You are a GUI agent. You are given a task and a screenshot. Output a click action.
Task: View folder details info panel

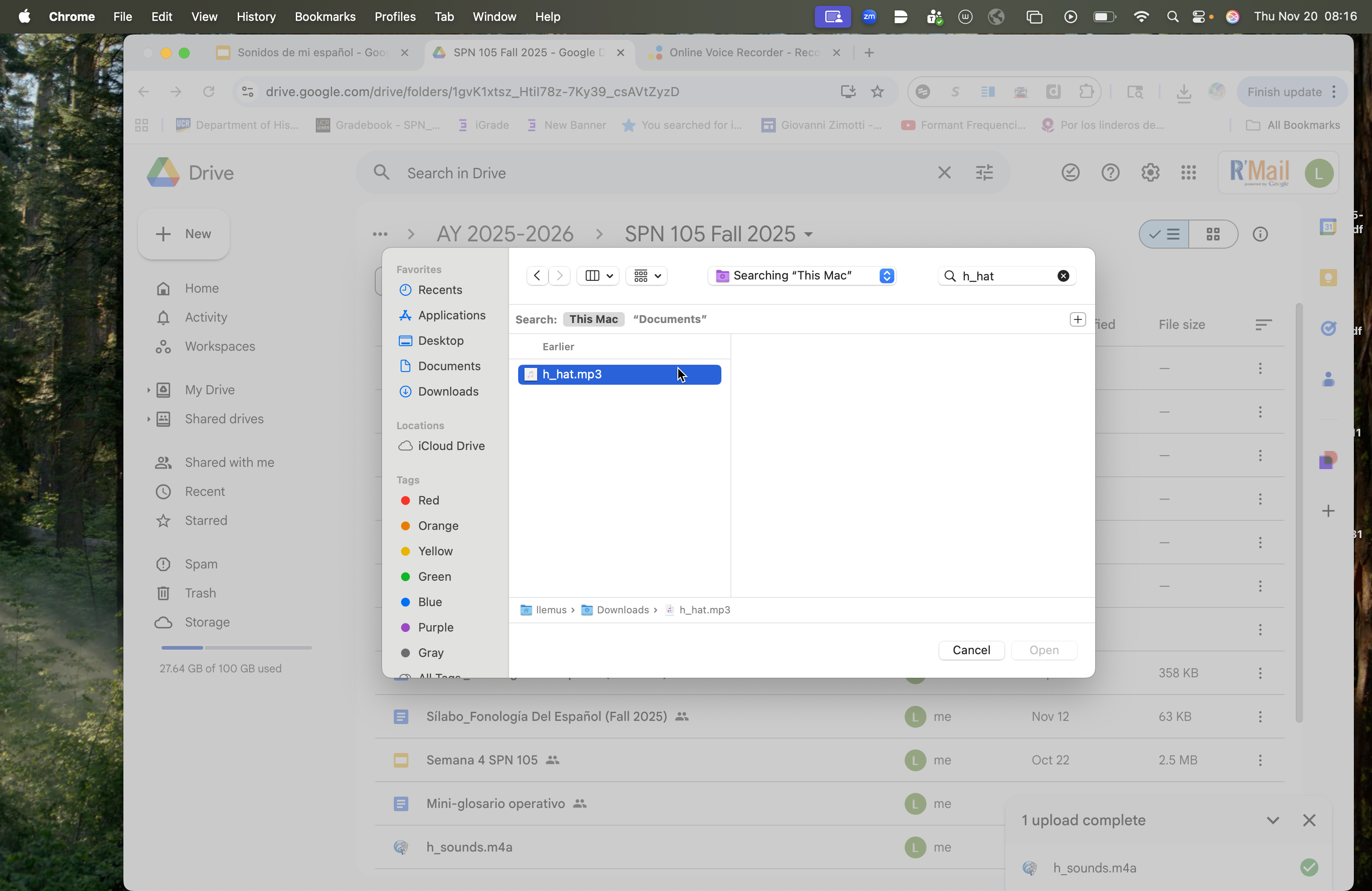tap(1260, 234)
